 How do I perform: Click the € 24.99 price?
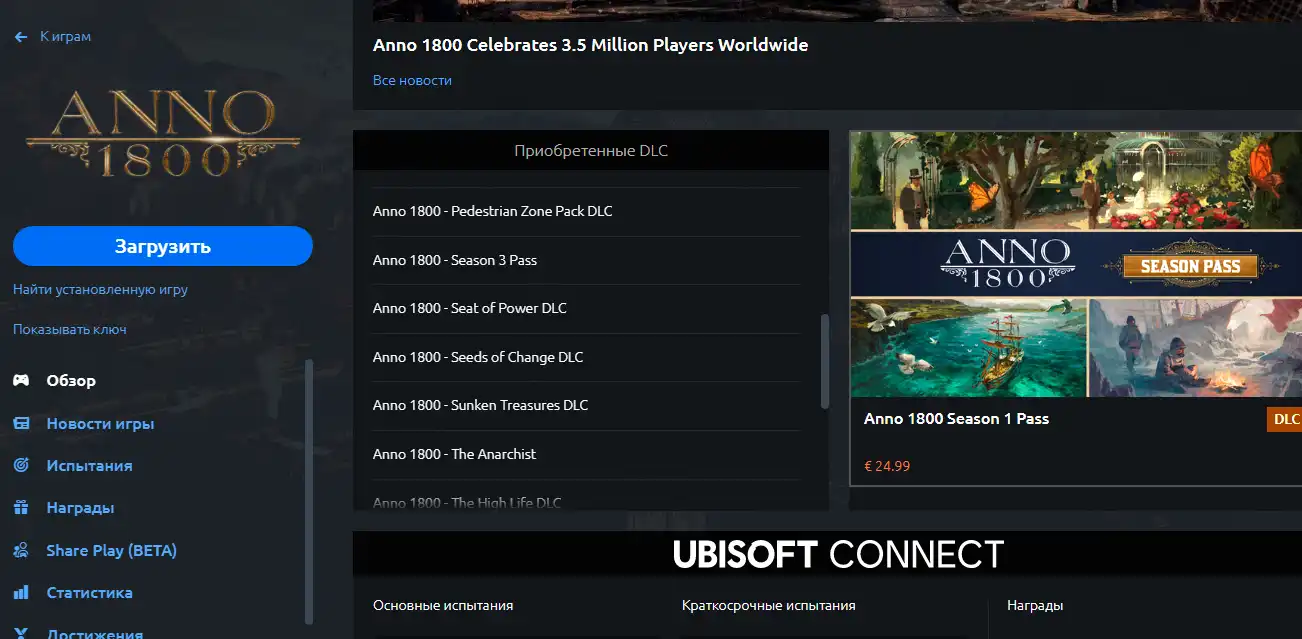point(887,466)
